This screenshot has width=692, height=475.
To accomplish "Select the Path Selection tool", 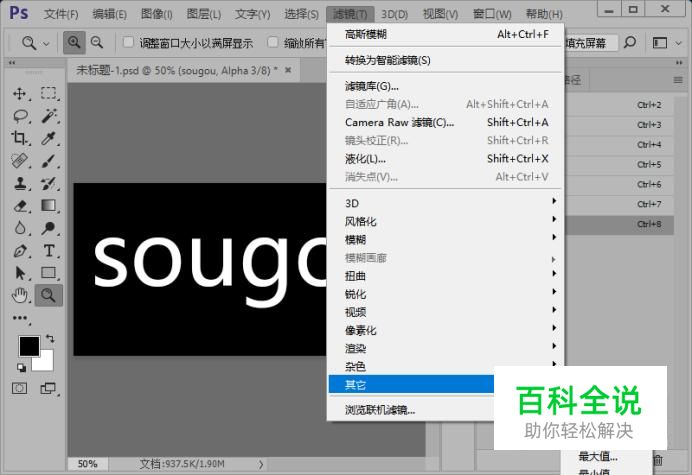I will [x=19, y=273].
